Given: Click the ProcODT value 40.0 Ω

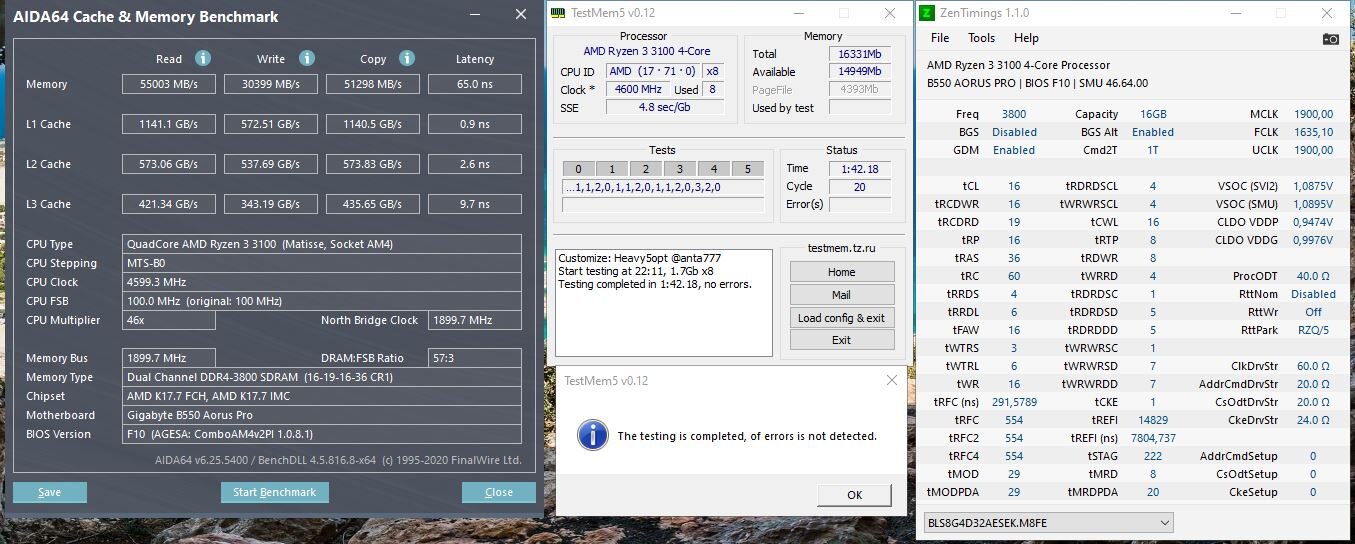Looking at the screenshot, I should point(1313,276).
